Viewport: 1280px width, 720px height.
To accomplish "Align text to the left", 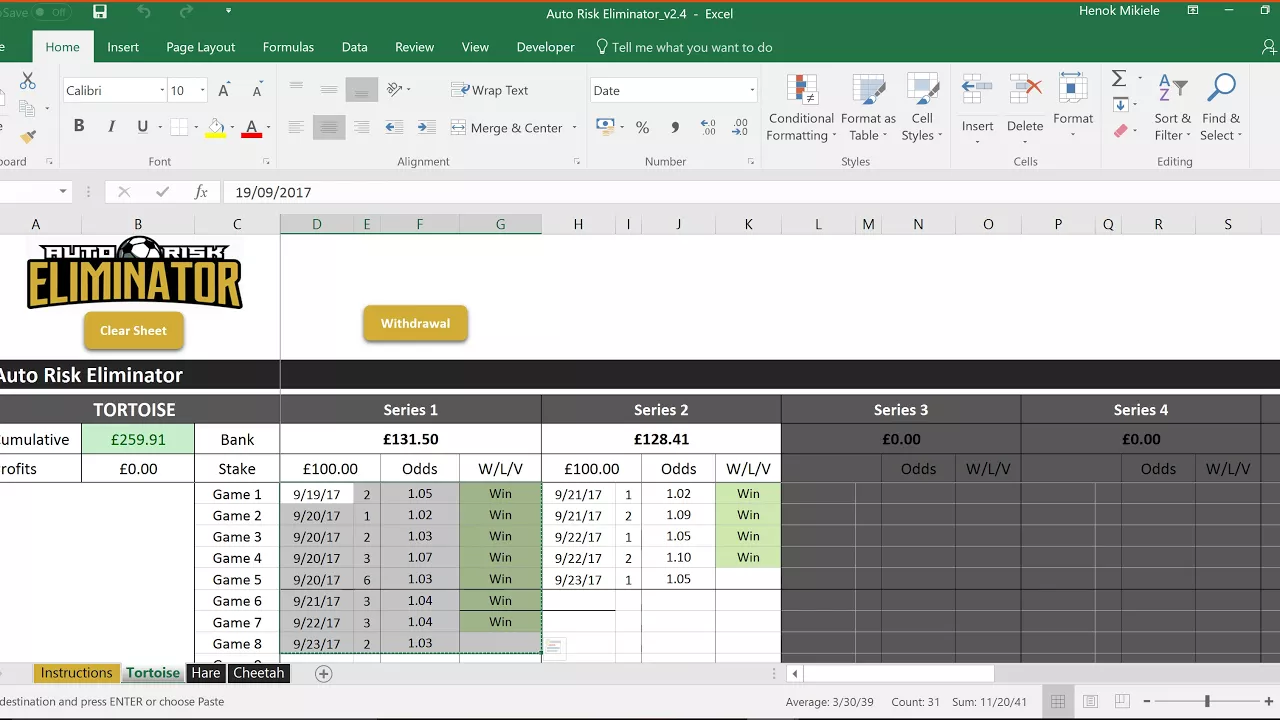I will 296,127.
